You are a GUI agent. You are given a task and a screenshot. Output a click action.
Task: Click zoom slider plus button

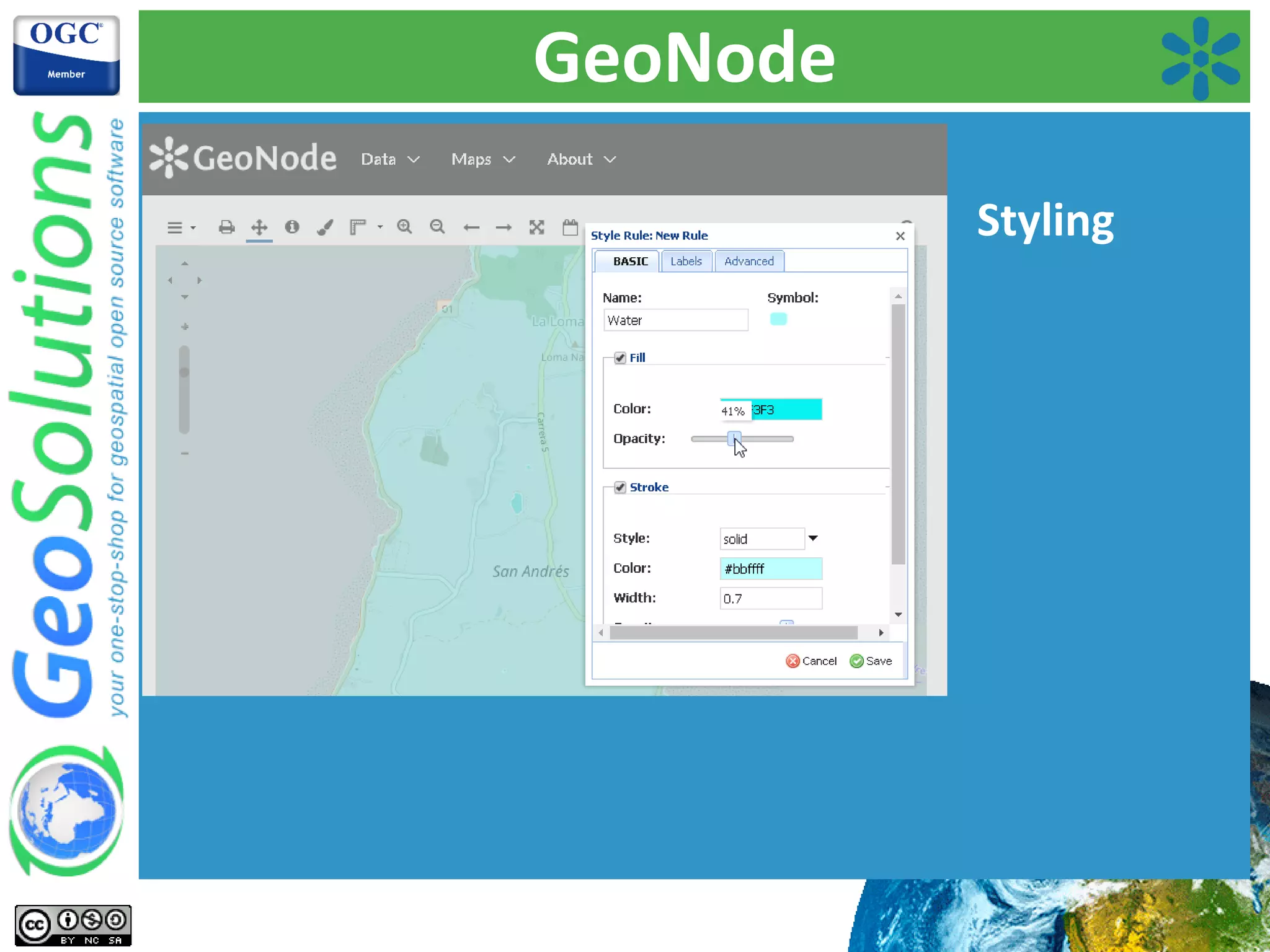tap(184, 327)
